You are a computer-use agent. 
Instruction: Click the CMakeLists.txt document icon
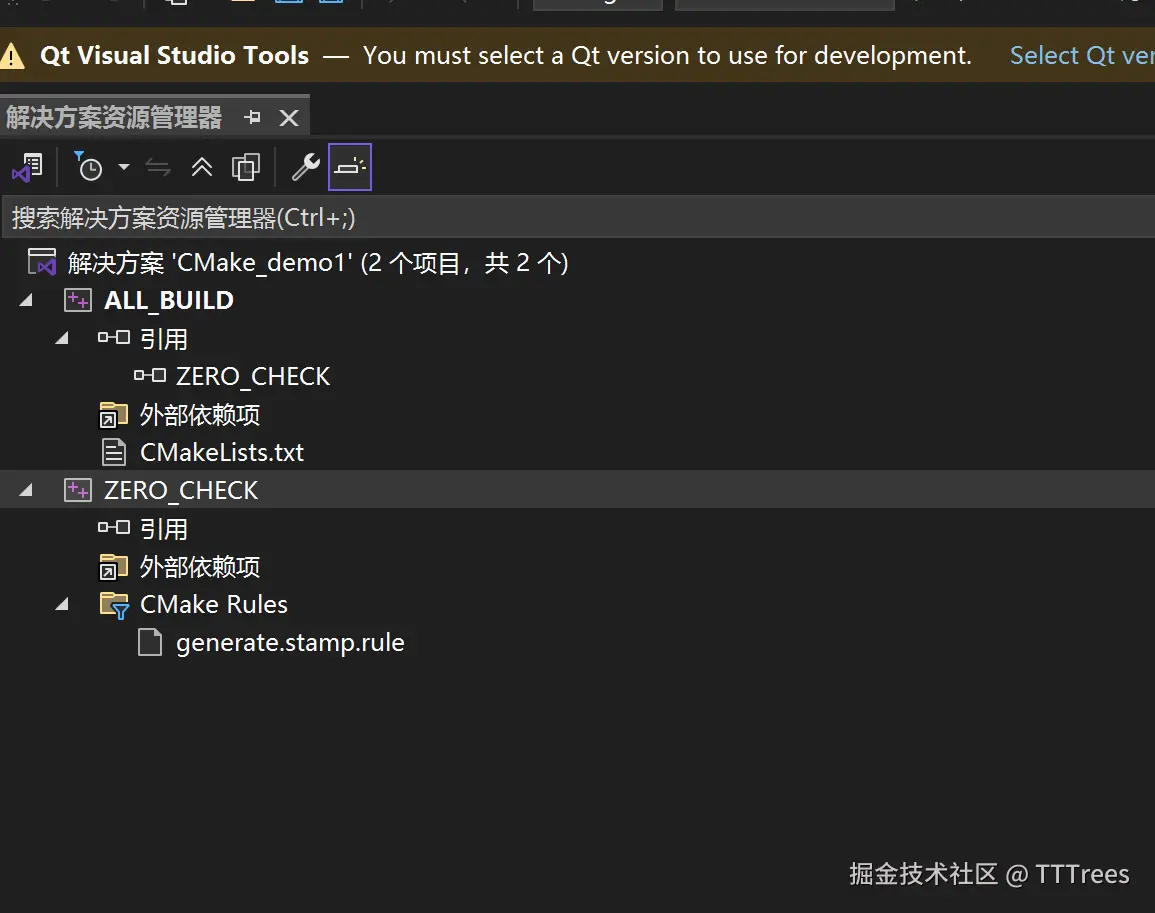point(113,452)
